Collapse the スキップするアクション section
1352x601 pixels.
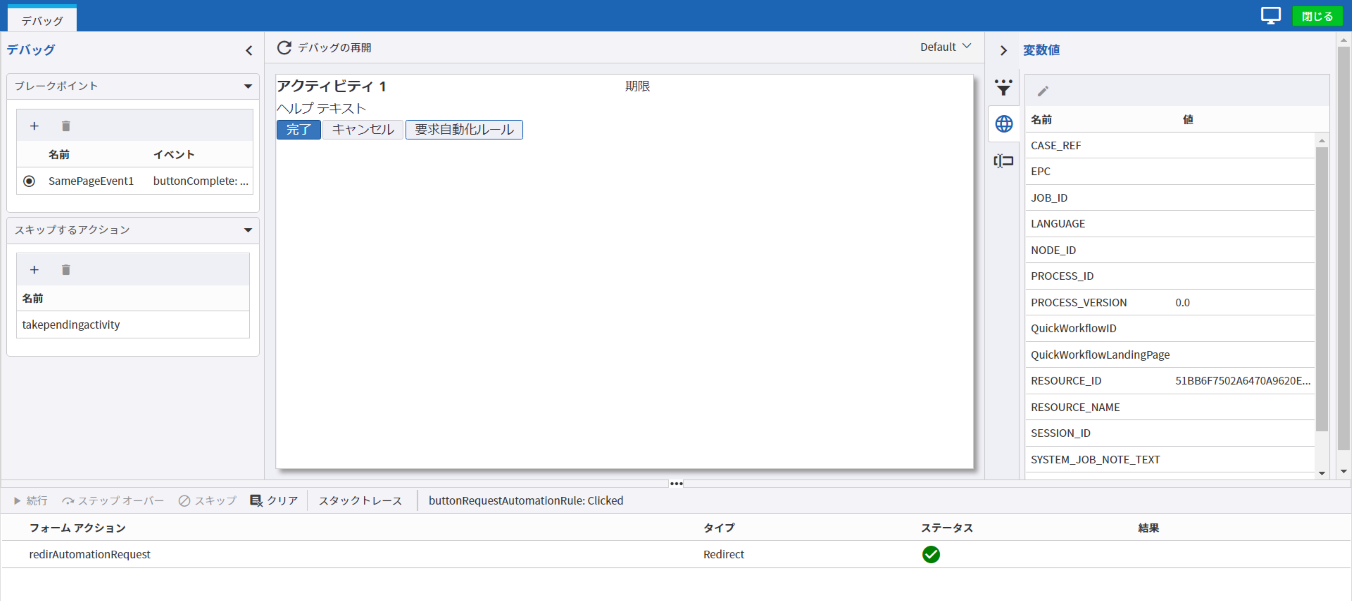pyautogui.click(x=248, y=230)
